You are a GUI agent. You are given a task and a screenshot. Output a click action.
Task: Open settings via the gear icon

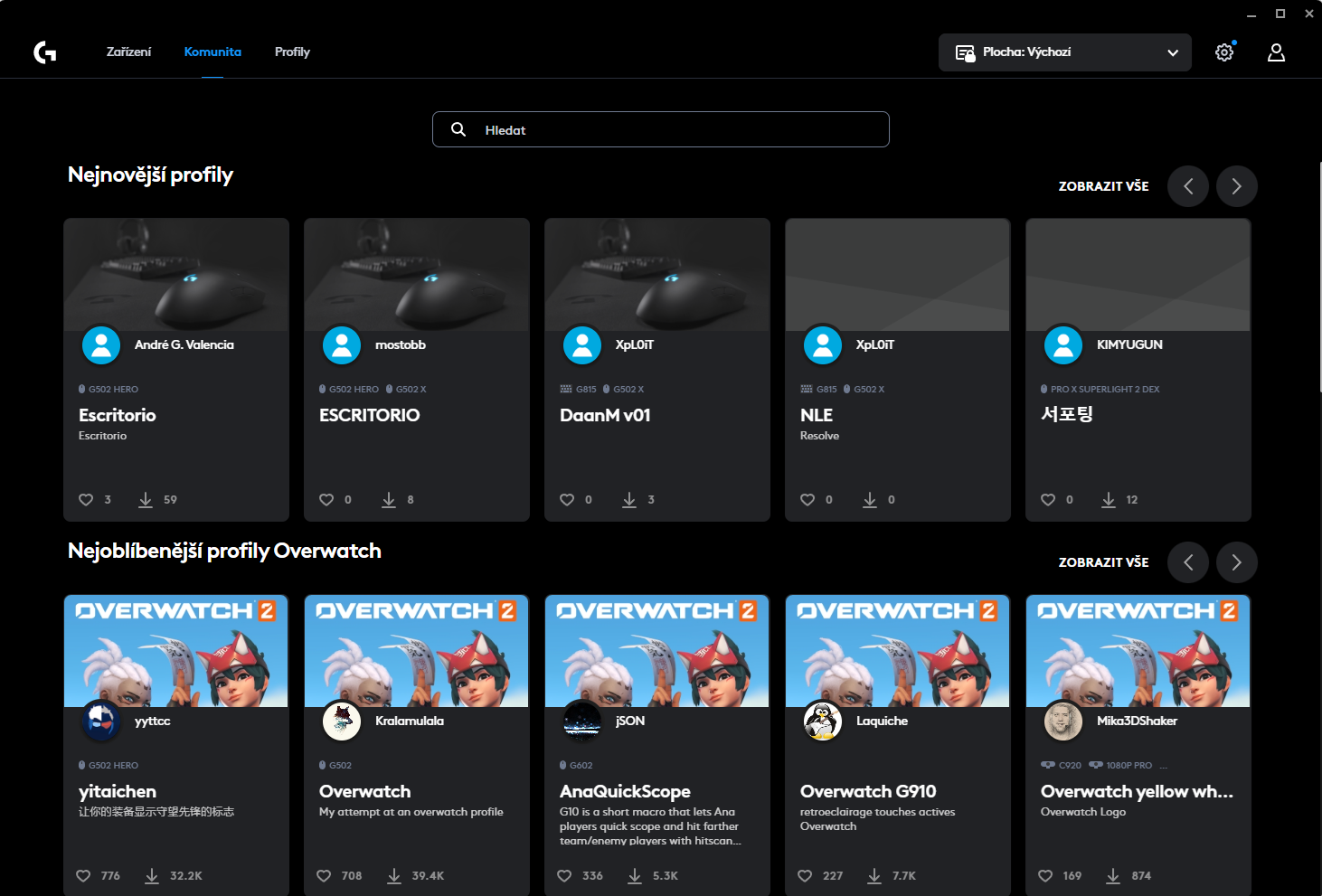[x=1224, y=52]
